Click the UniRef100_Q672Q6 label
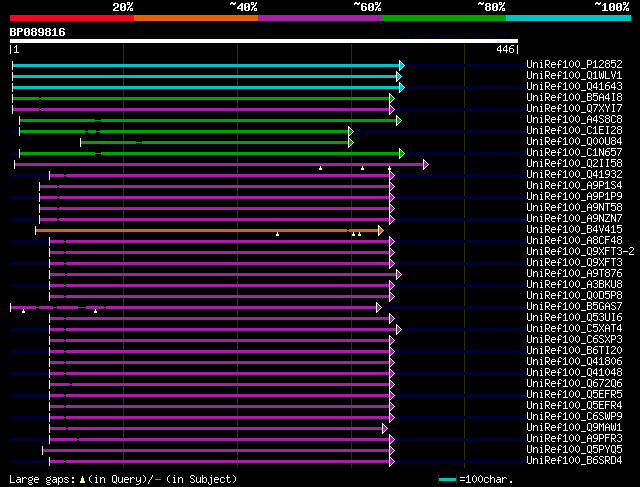This screenshot has height=487, width=640. [x=574, y=384]
